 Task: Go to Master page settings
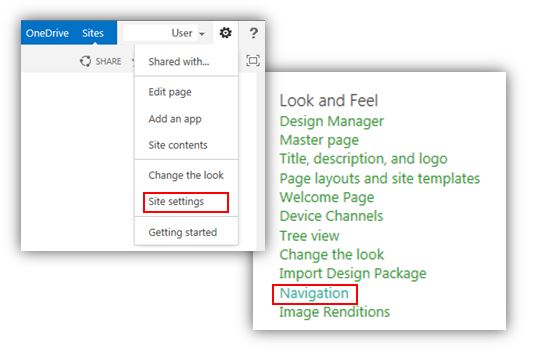coord(319,140)
